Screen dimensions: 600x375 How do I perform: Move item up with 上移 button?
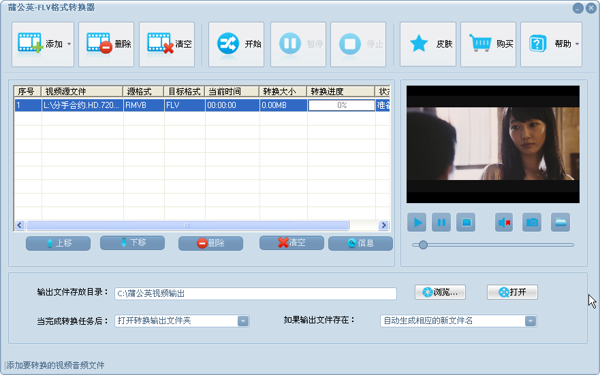[58, 243]
